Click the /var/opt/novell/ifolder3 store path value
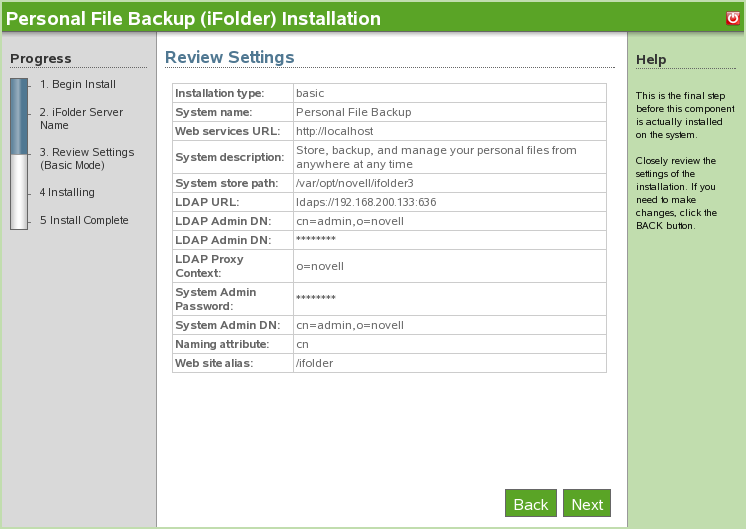The width and height of the screenshot is (746, 529). (x=354, y=183)
